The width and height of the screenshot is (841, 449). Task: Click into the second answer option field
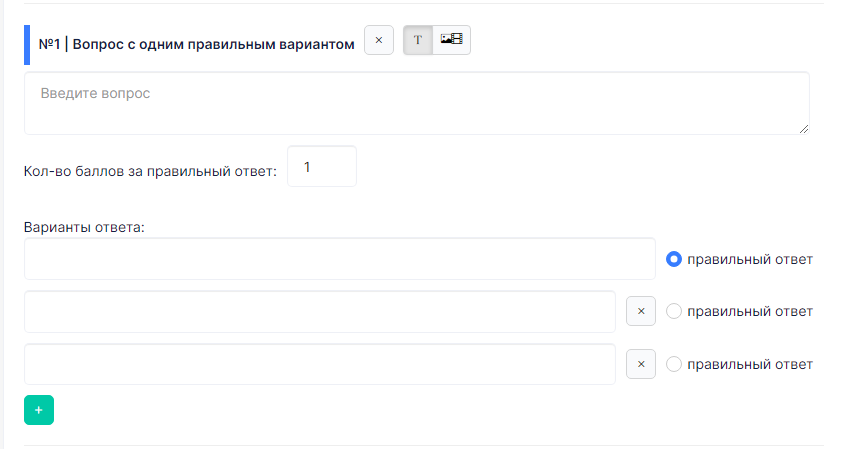click(x=320, y=312)
